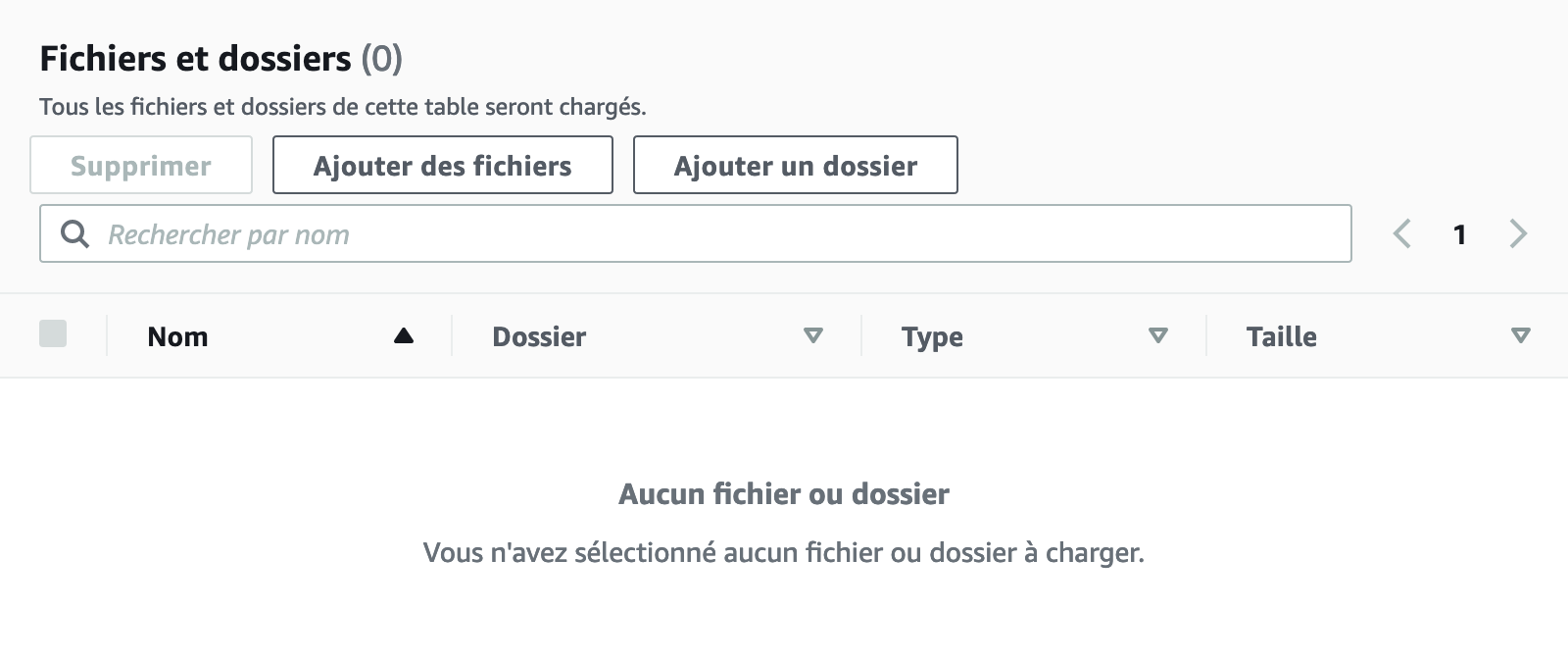Click the Aucun fichier ou dossier message
Image resolution: width=1568 pixels, height=661 pixels.
coord(784,493)
